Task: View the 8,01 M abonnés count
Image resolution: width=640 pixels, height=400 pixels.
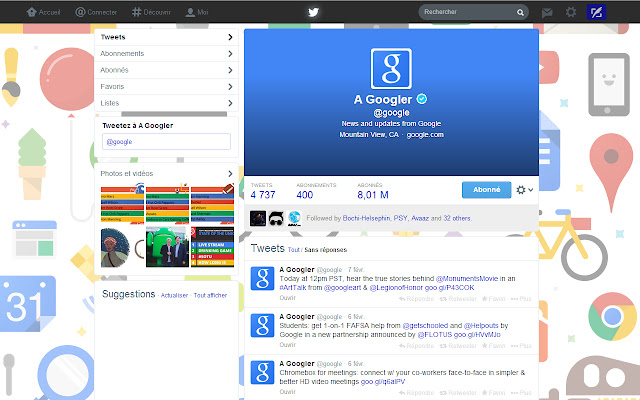Action: (x=373, y=191)
